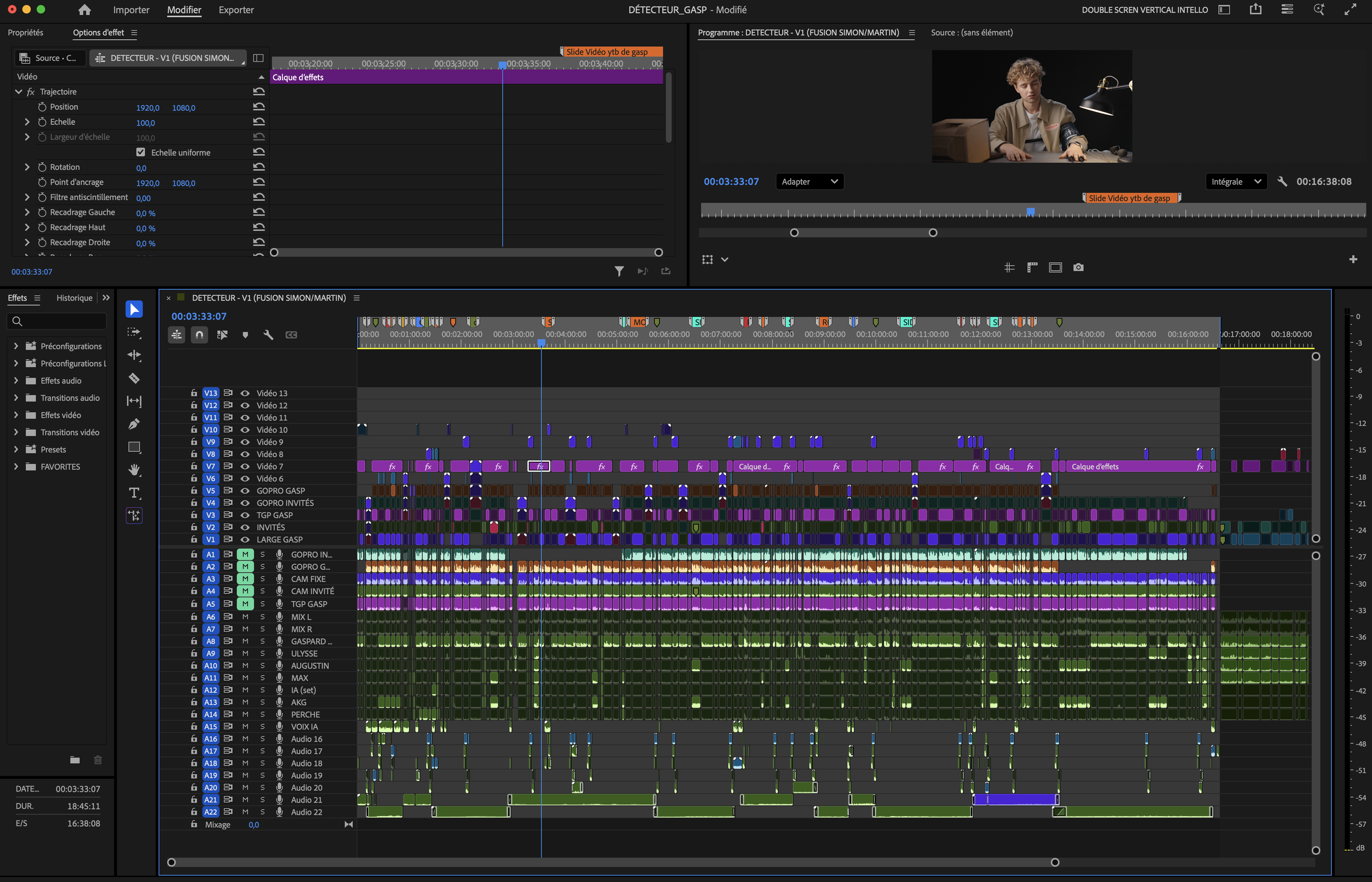Image resolution: width=1372 pixels, height=882 pixels.
Task: Select the Type tool
Action: (x=134, y=493)
